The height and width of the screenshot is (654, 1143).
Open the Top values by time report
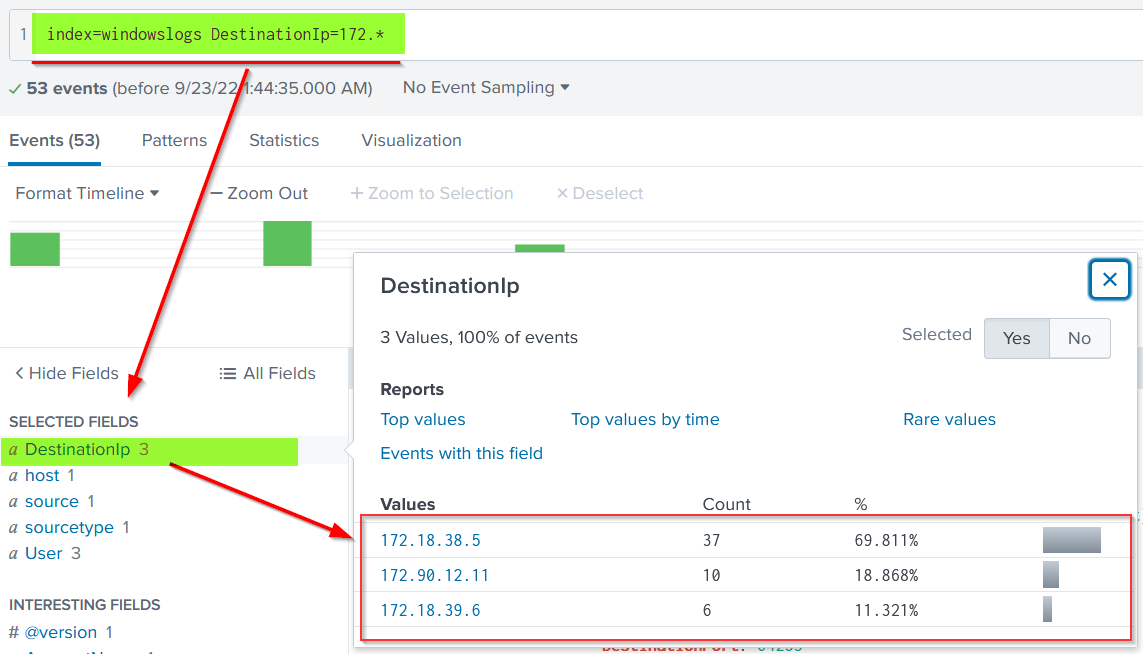tap(645, 419)
